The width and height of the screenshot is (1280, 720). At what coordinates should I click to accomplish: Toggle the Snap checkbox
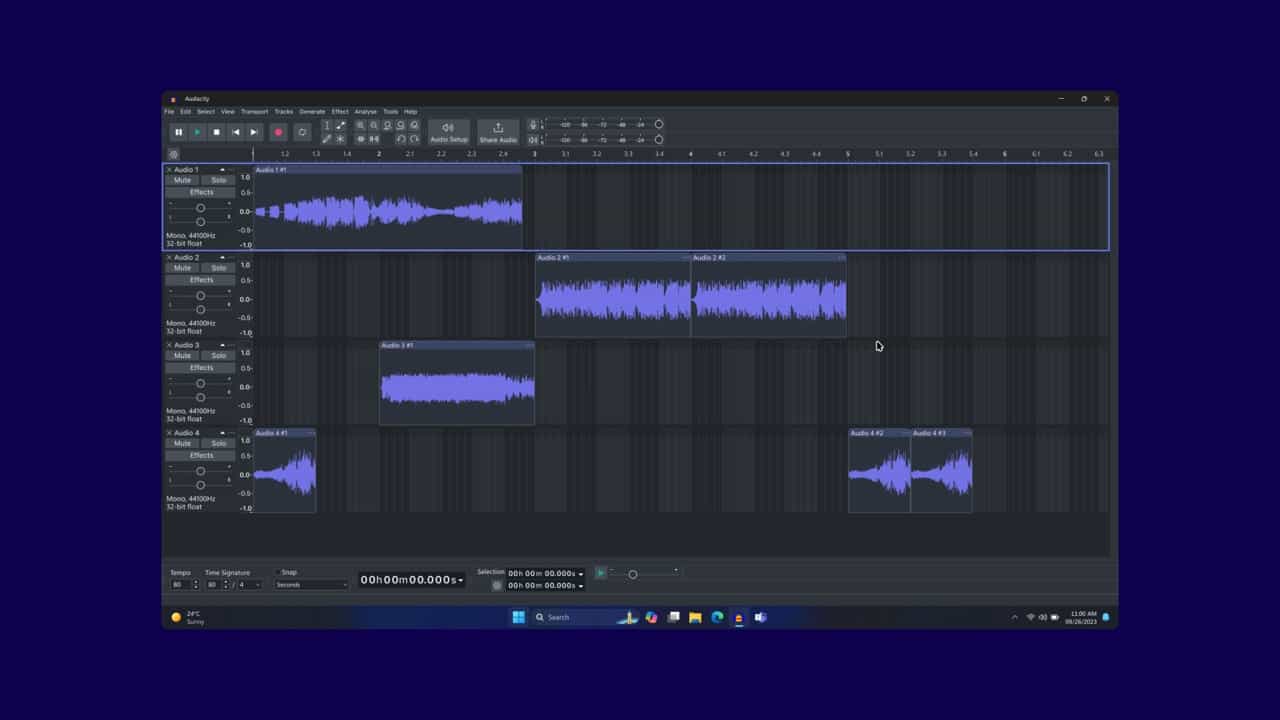click(277, 573)
